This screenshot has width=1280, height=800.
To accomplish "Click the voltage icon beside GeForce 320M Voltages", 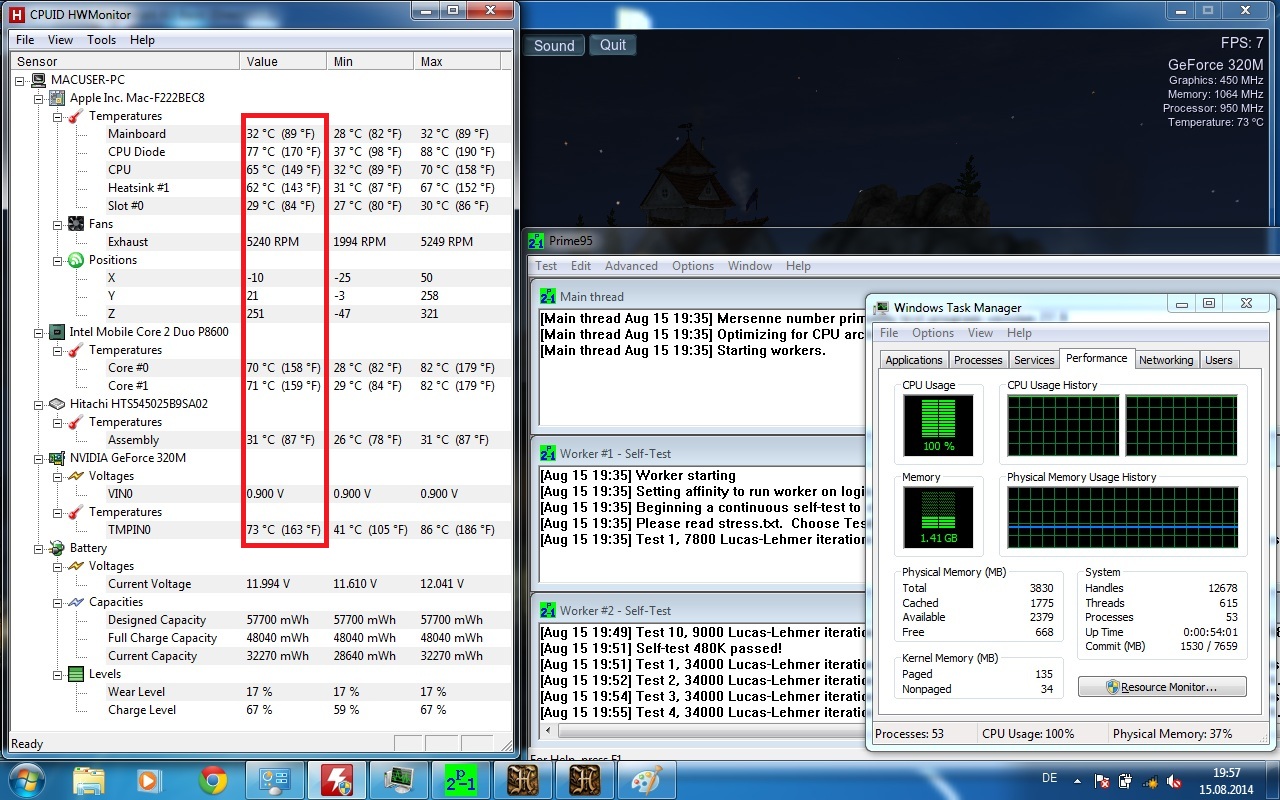I will point(76,476).
